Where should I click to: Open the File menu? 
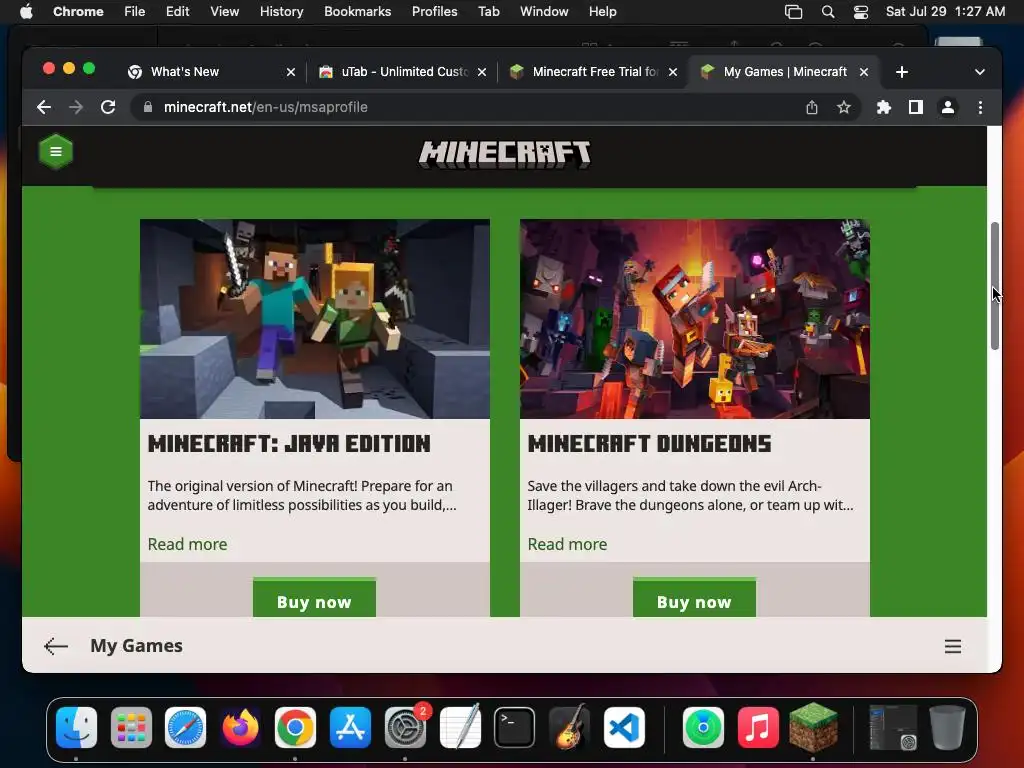point(135,12)
